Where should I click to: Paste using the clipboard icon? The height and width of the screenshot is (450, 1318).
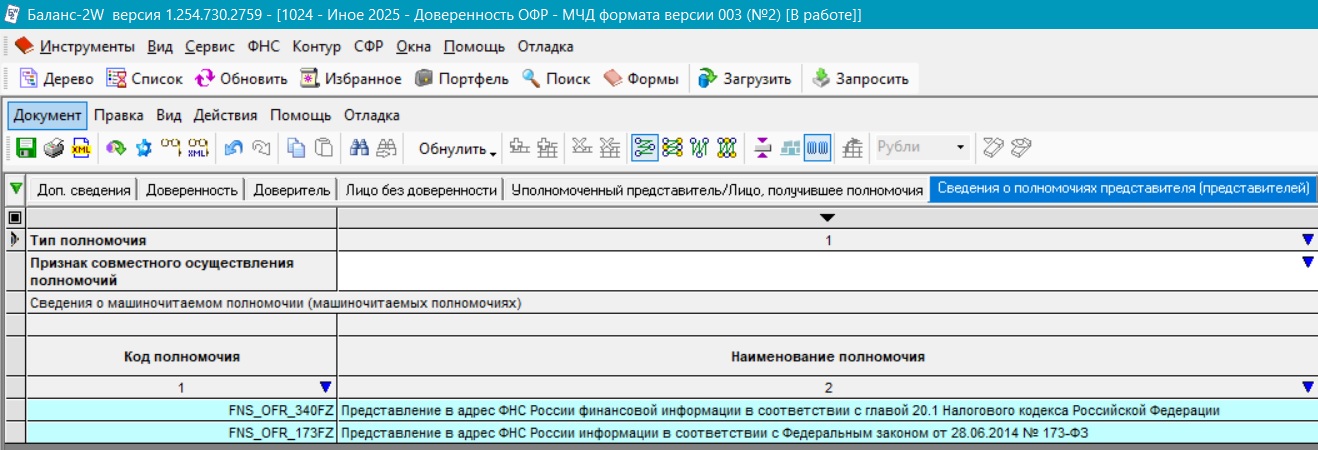pyautogui.click(x=323, y=148)
